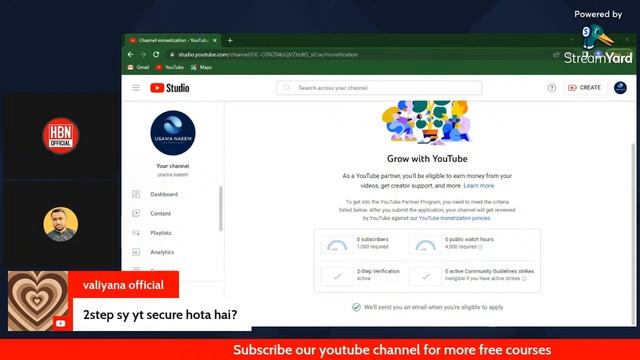640x360 pixels.
Task: Click the bearded man participant avatar
Action: coord(61,224)
